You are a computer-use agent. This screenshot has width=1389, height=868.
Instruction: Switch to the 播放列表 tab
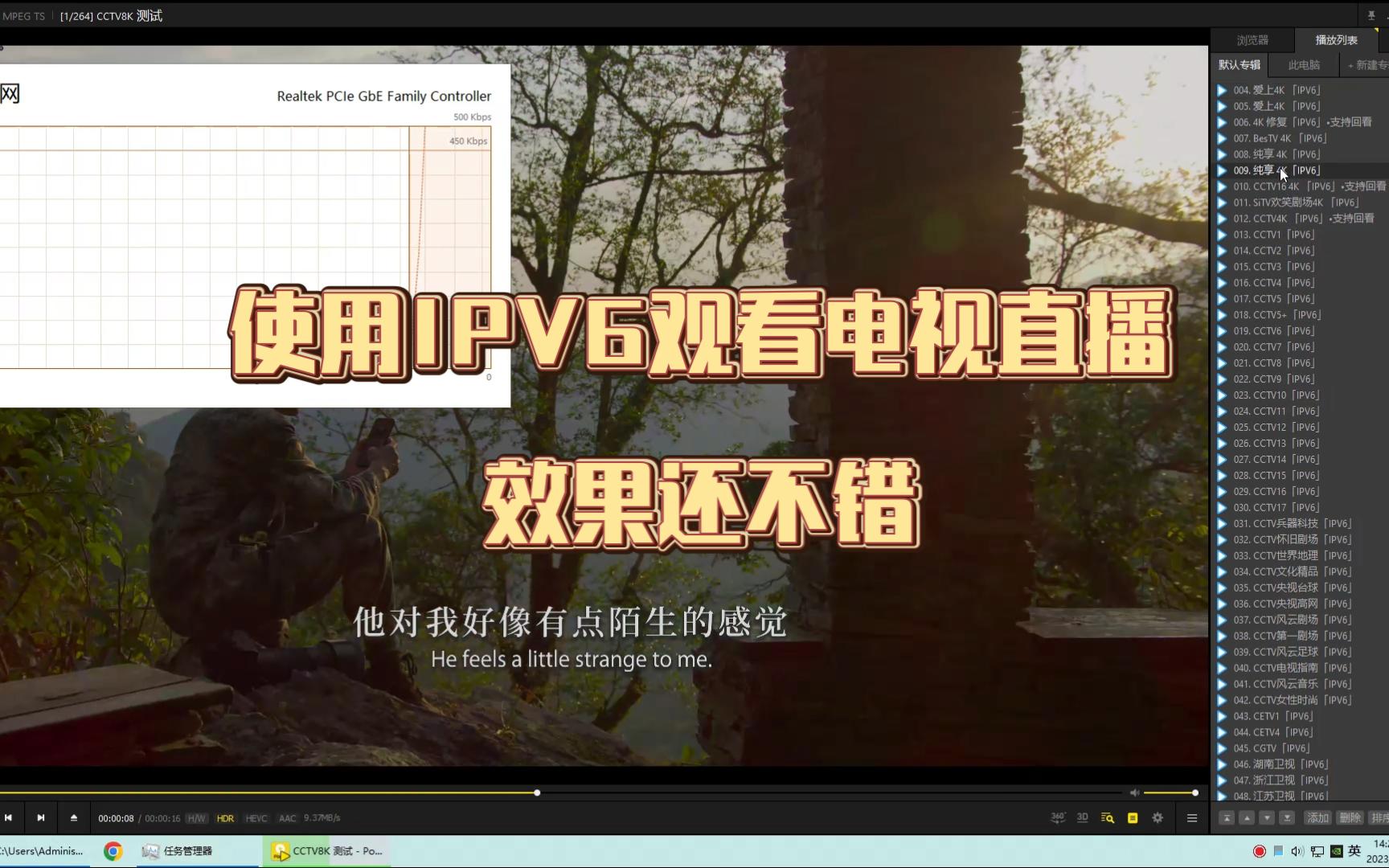tap(1336, 39)
